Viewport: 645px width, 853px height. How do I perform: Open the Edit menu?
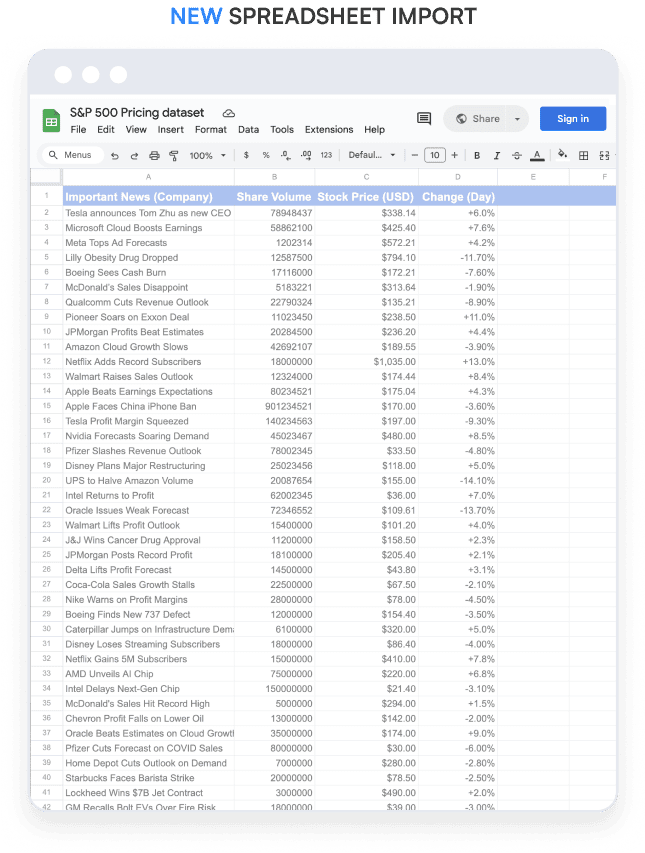pos(106,129)
